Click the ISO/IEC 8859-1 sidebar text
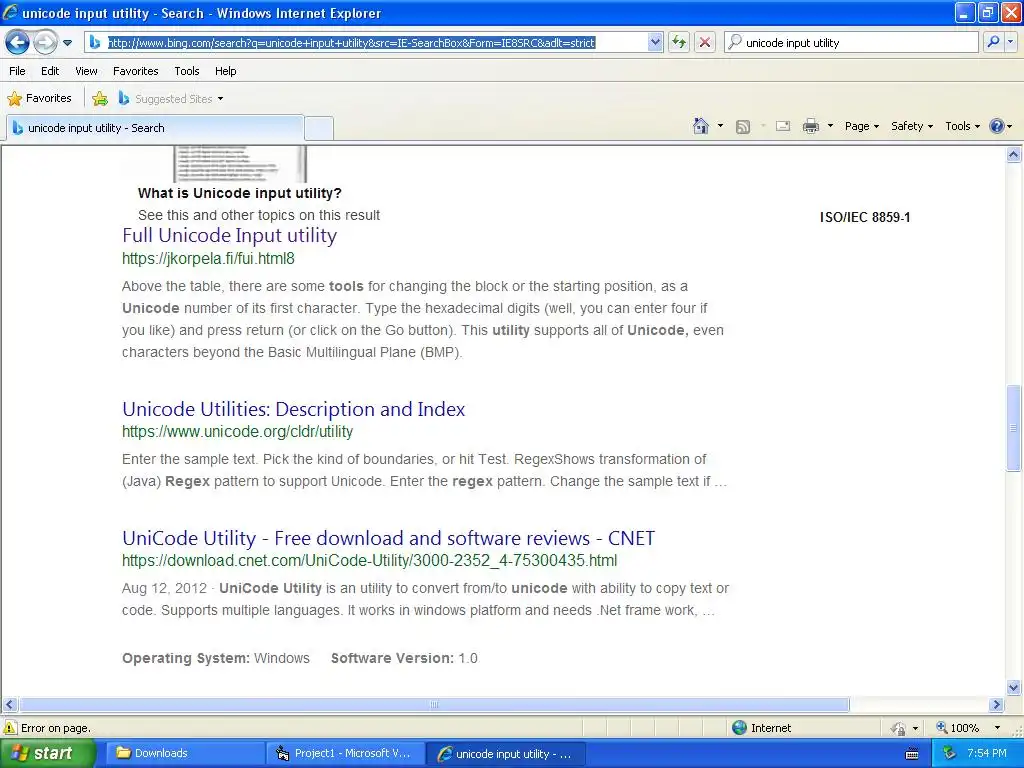1024x768 pixels. point(865,217)
